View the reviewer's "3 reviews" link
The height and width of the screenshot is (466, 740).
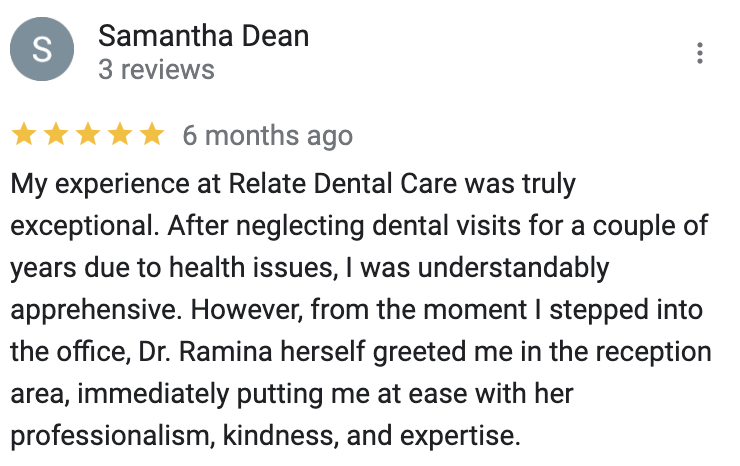click(156, 70)
